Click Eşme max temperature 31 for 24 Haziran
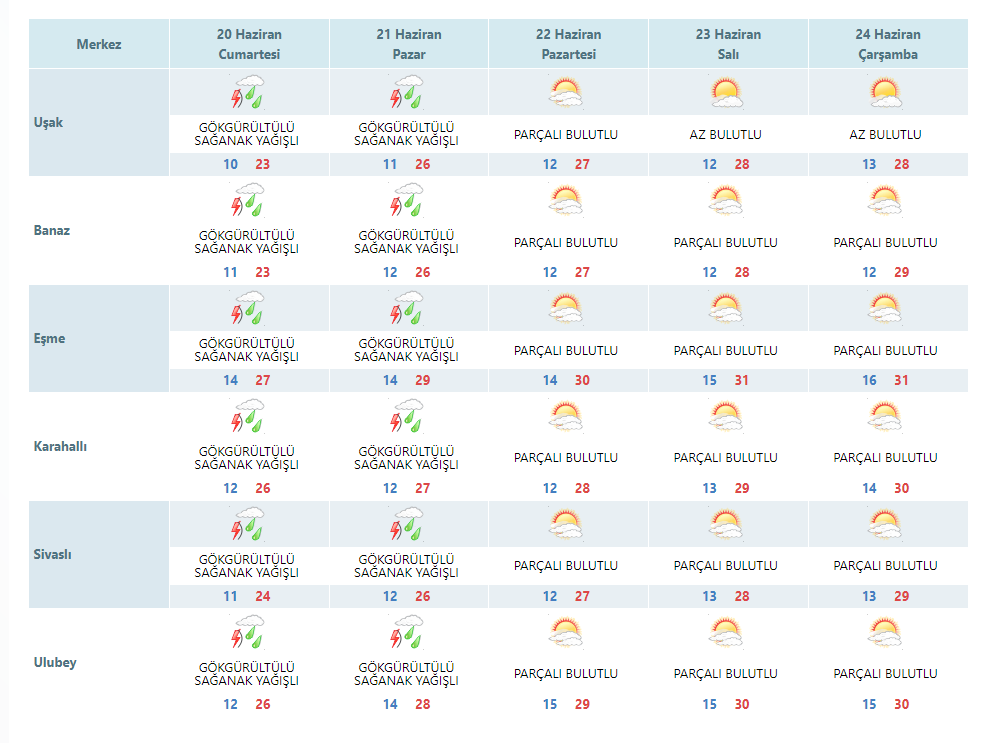This screenshot has width=981, height=743. coord(901,380)
